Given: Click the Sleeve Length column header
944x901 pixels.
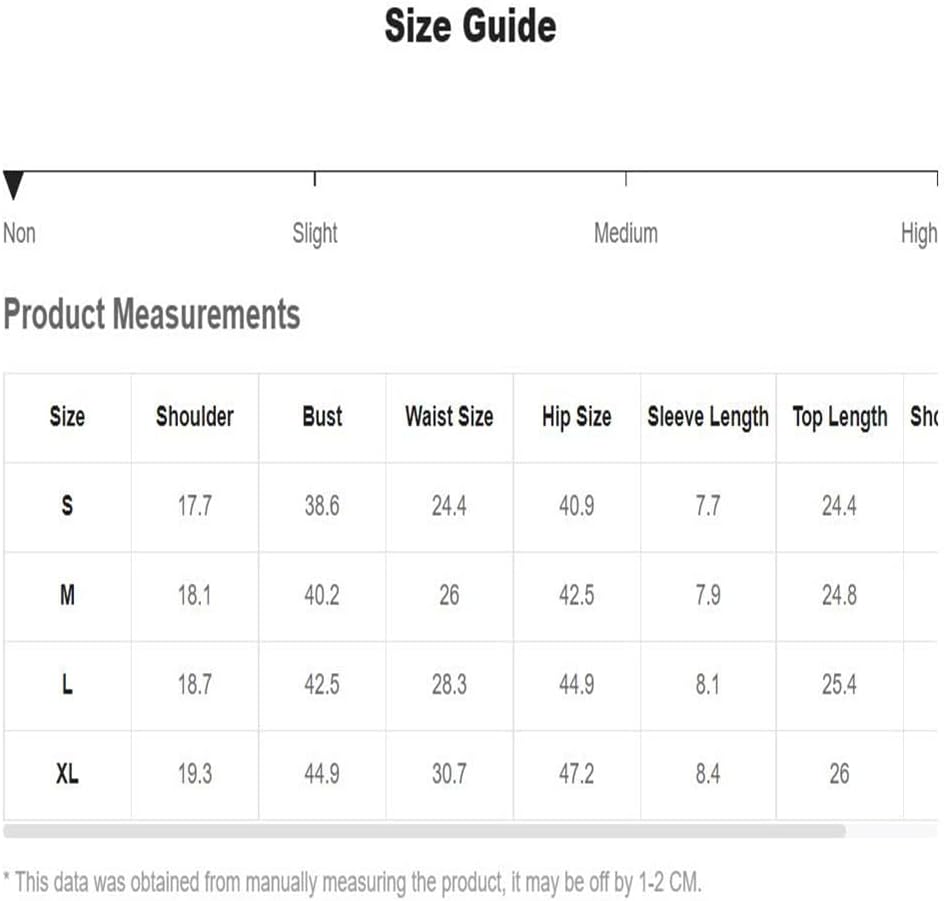Looking at the screenshot, I should [x=708, y=417].
